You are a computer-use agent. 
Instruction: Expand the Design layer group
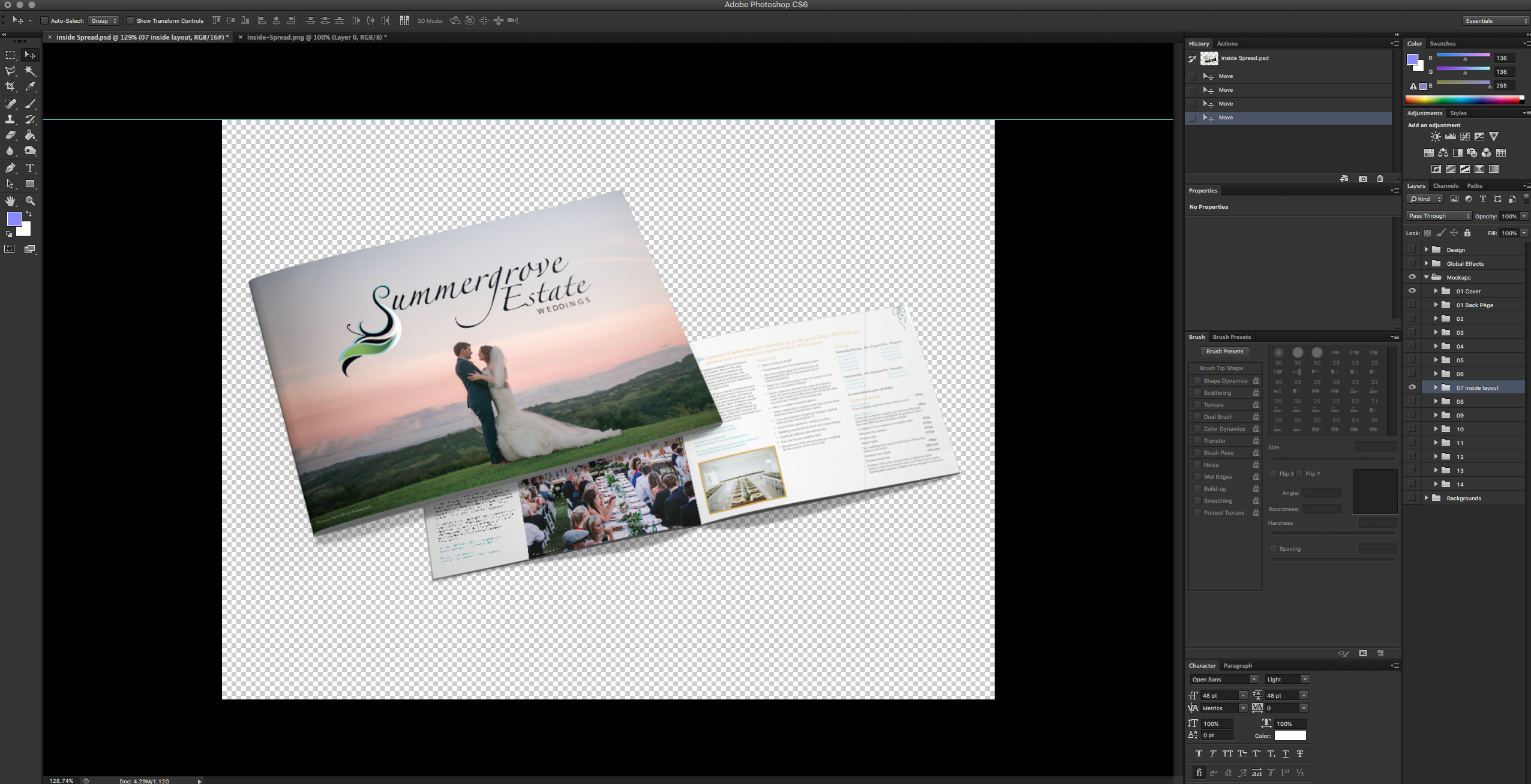pyautogui.click(x=1427, y=250)
